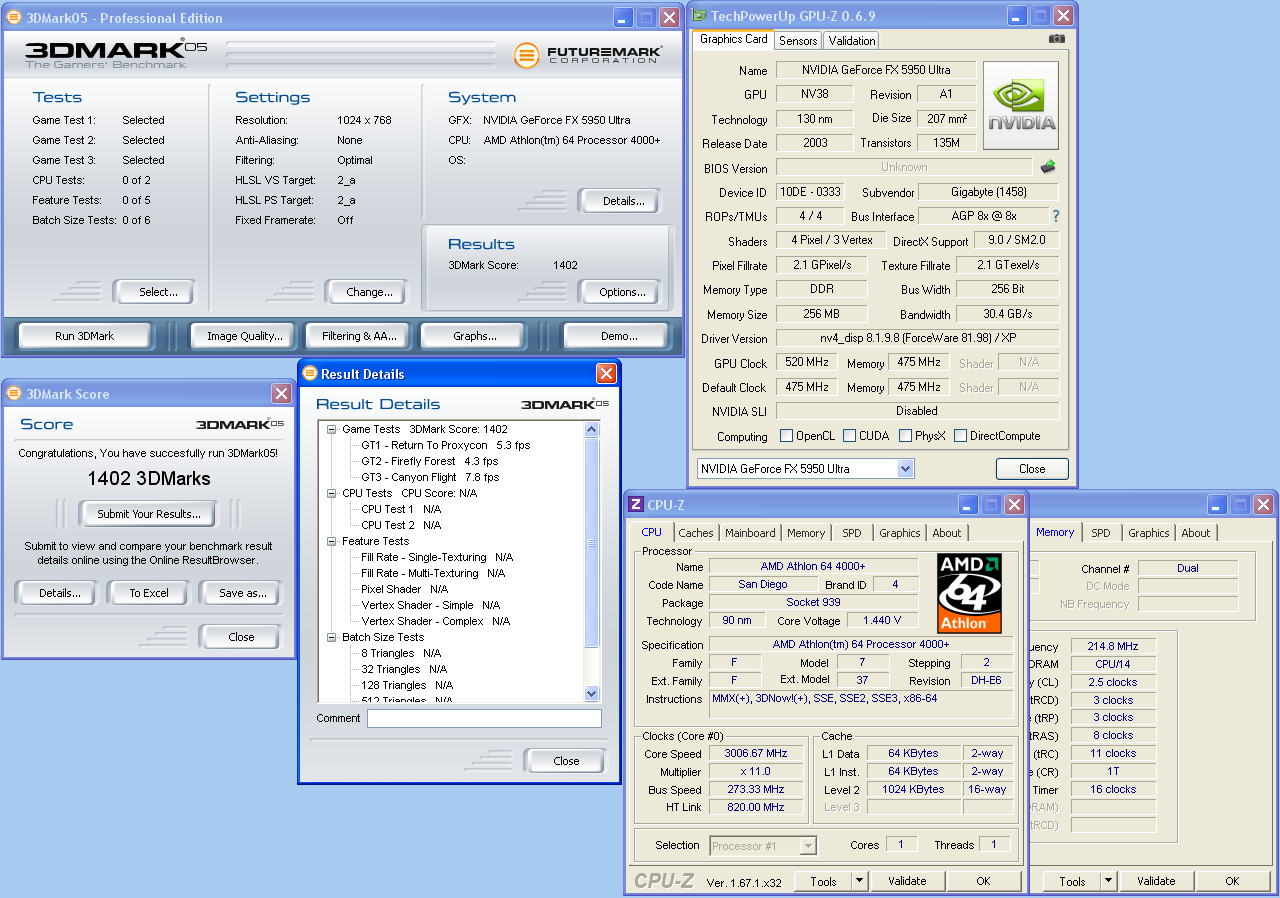Open the Image Quality dialog

point(244,336)
